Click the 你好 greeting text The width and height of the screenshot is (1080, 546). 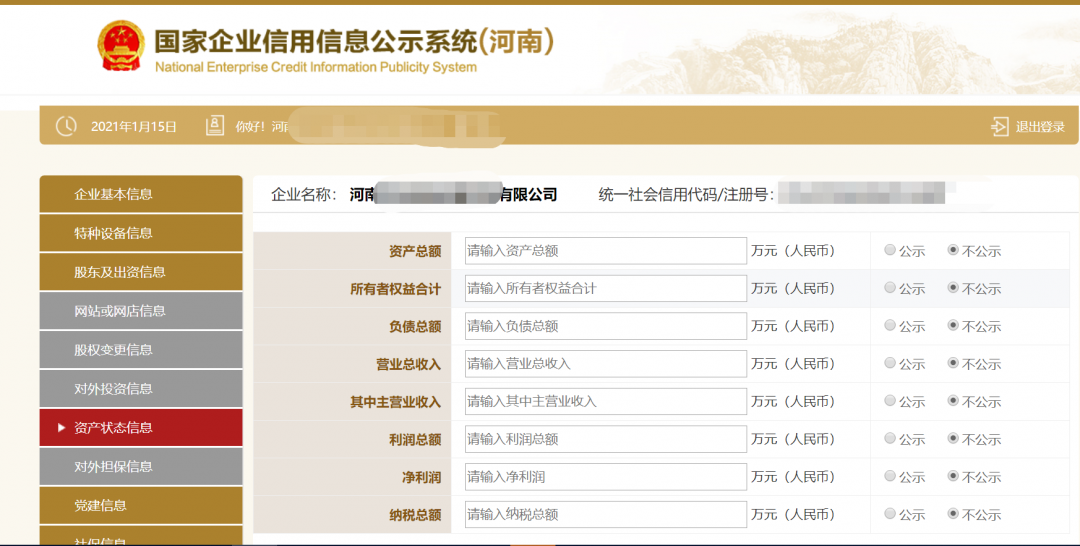[x=249, y=127]
